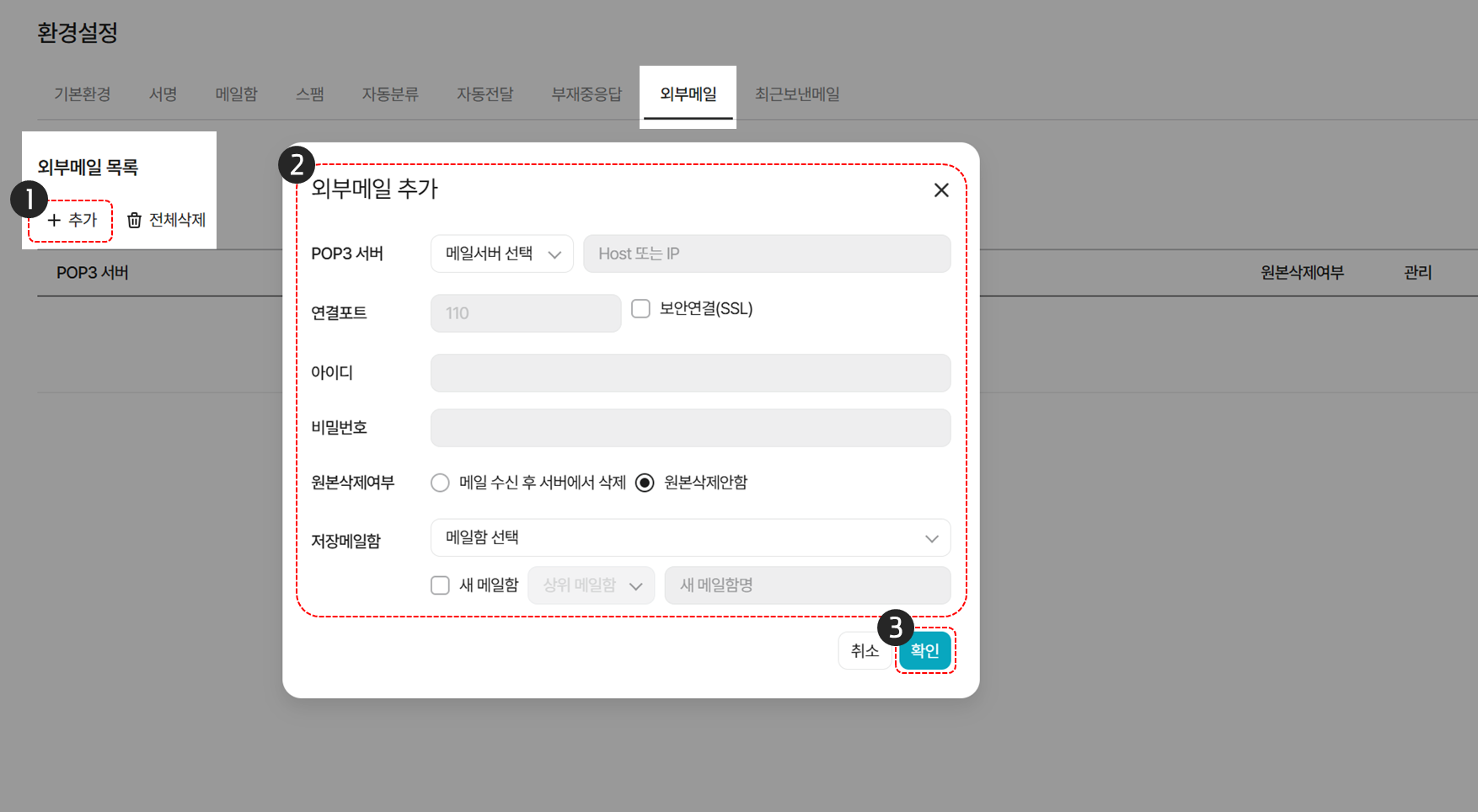Click the 취소 button
Viewport: 1478px width, 812px height.
(865, 650)
